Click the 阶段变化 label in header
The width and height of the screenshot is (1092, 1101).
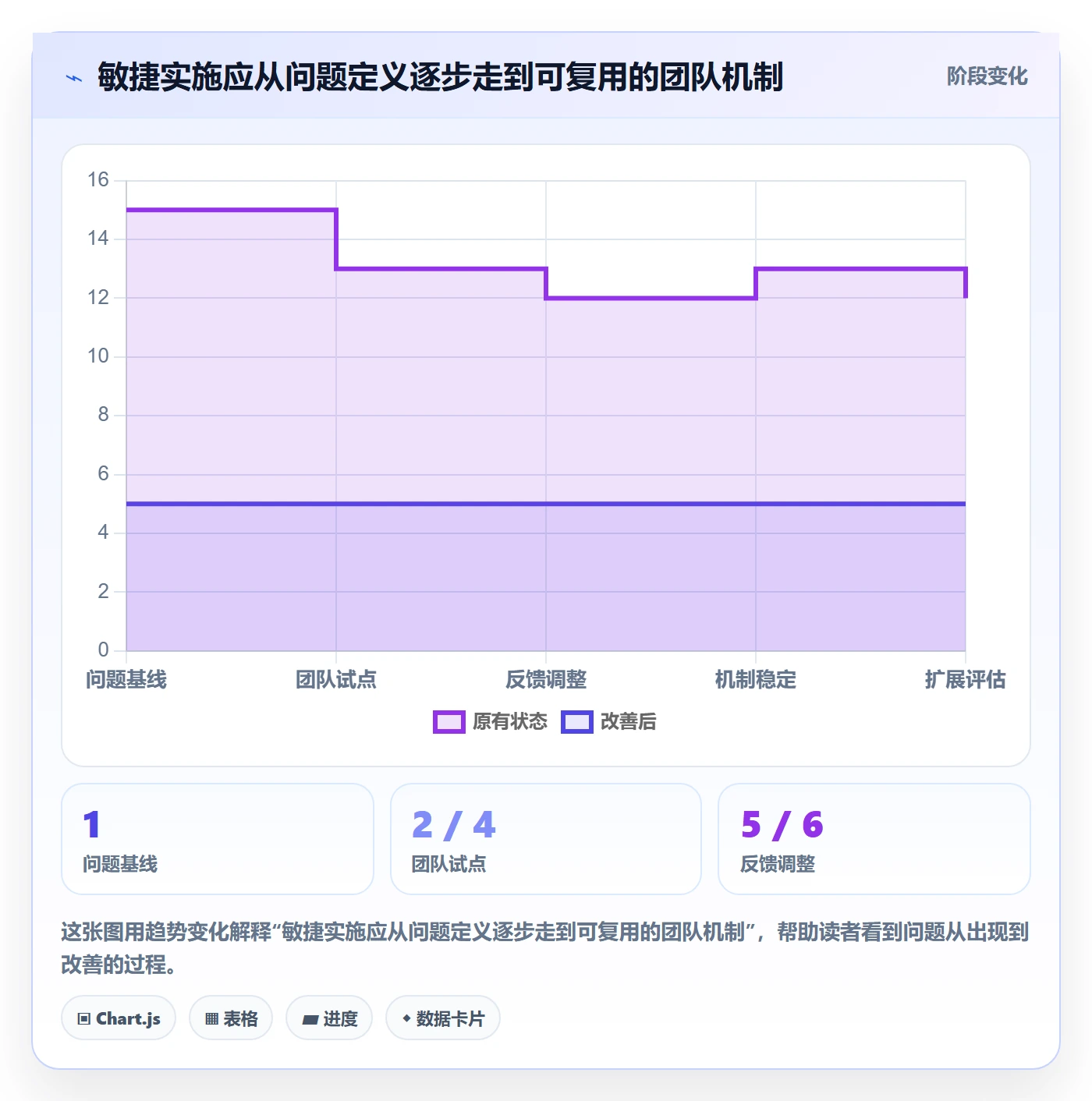[x=987, y=76]
